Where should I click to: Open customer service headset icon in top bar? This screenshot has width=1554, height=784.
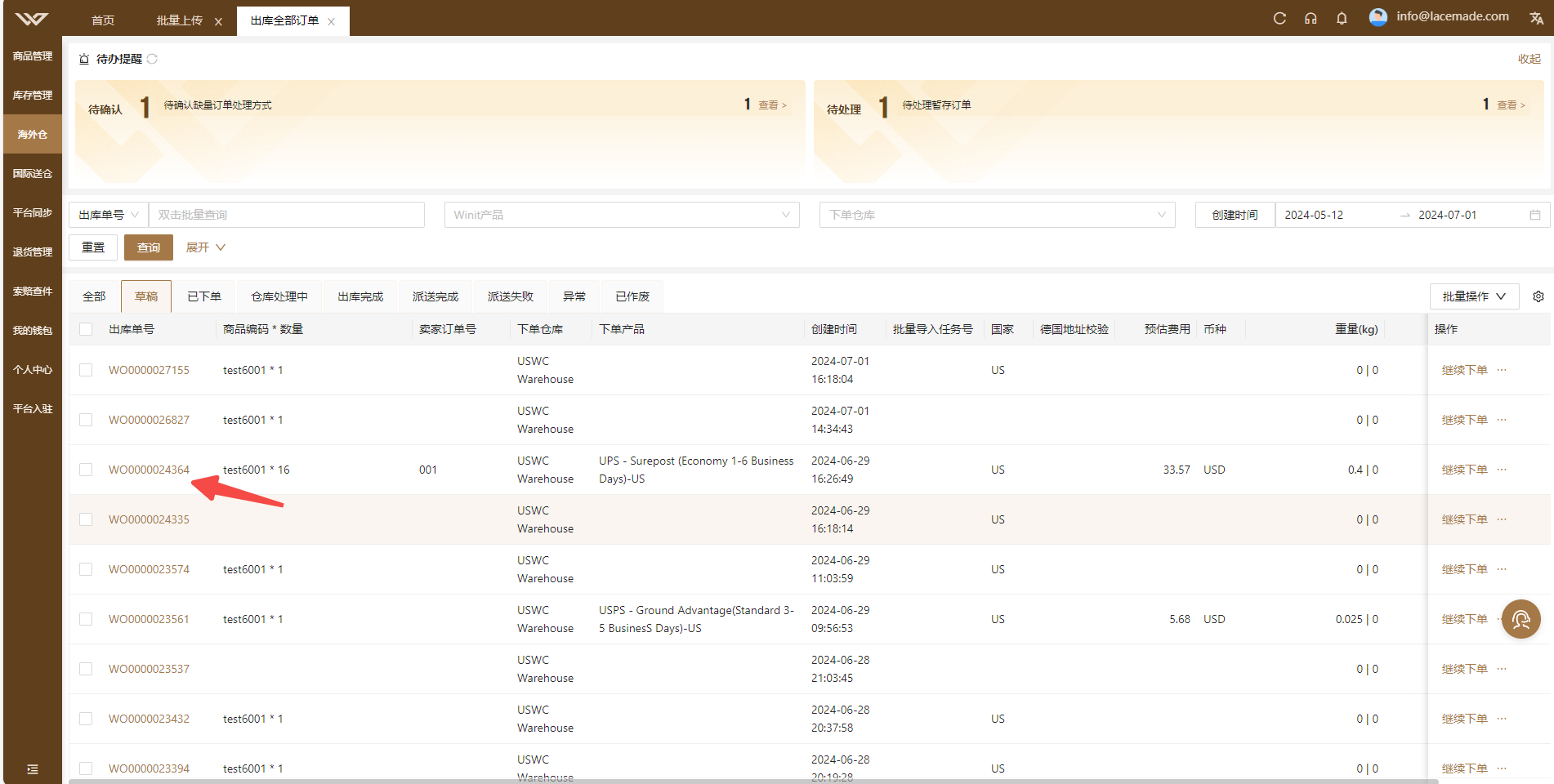[x=1311, y=18]
